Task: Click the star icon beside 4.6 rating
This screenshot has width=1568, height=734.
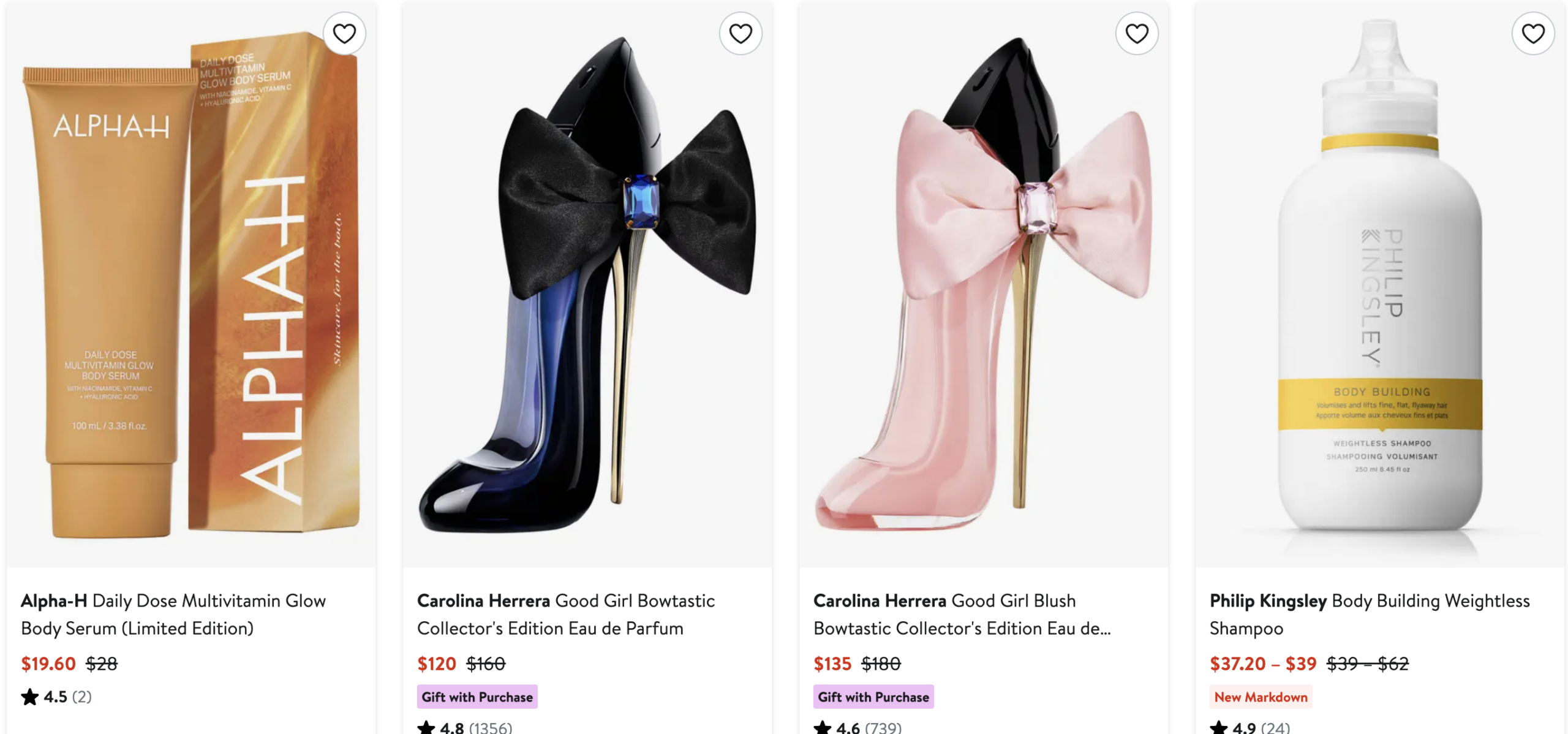Action: click(822, 727)
